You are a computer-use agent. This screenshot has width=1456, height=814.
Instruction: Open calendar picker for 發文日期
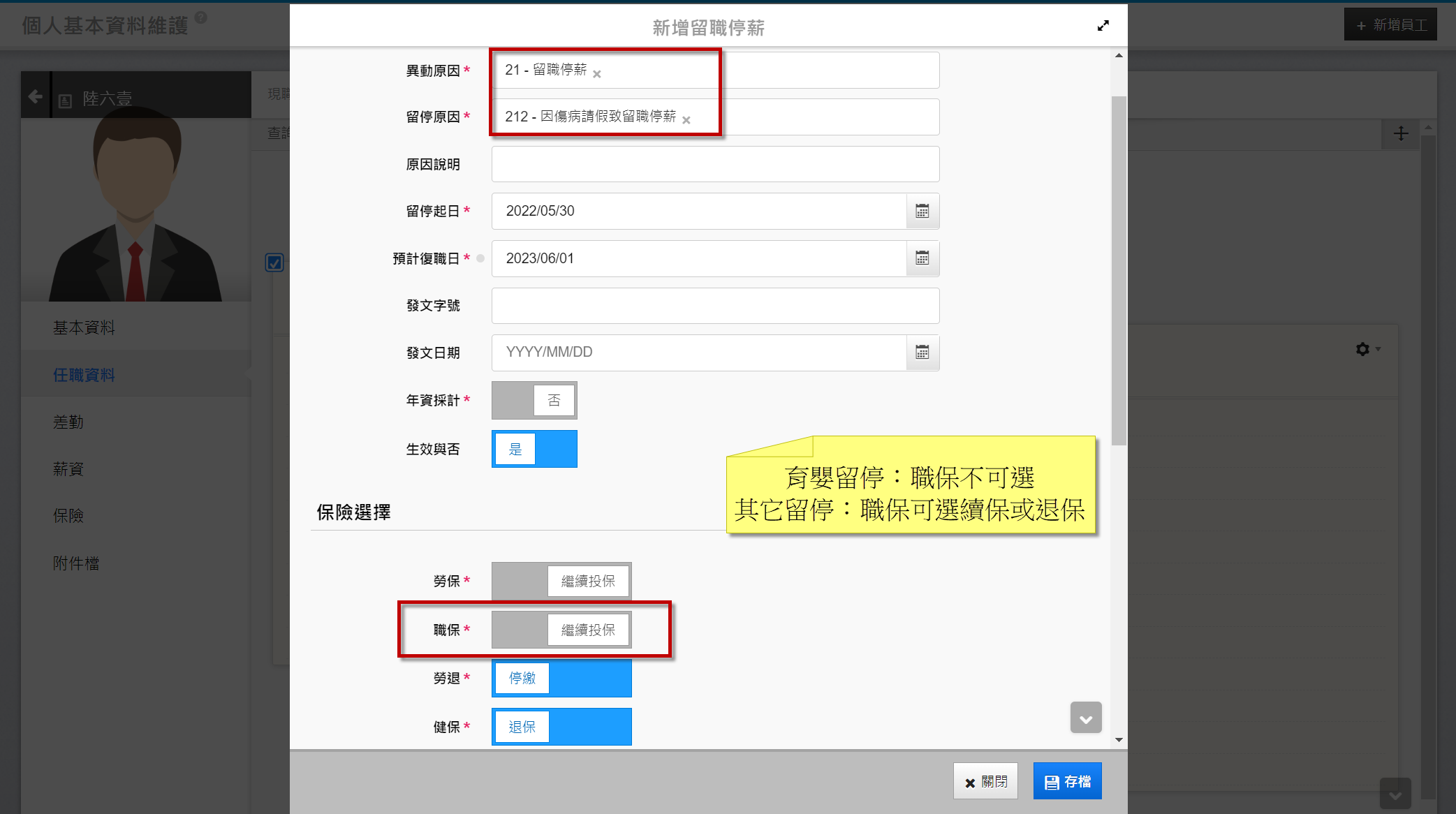point(922,353)
